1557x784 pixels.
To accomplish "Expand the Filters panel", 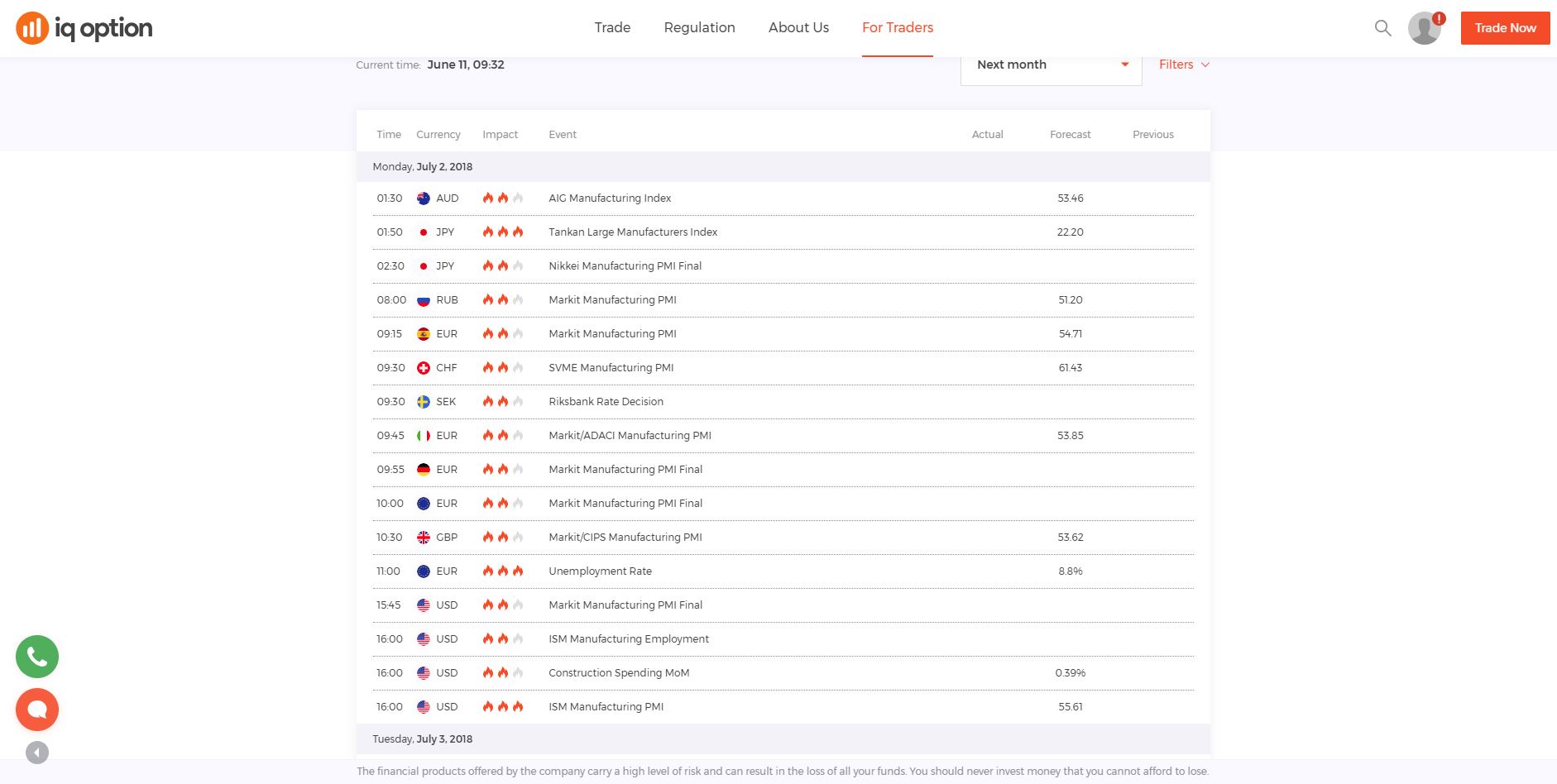I will (1184, 65).
